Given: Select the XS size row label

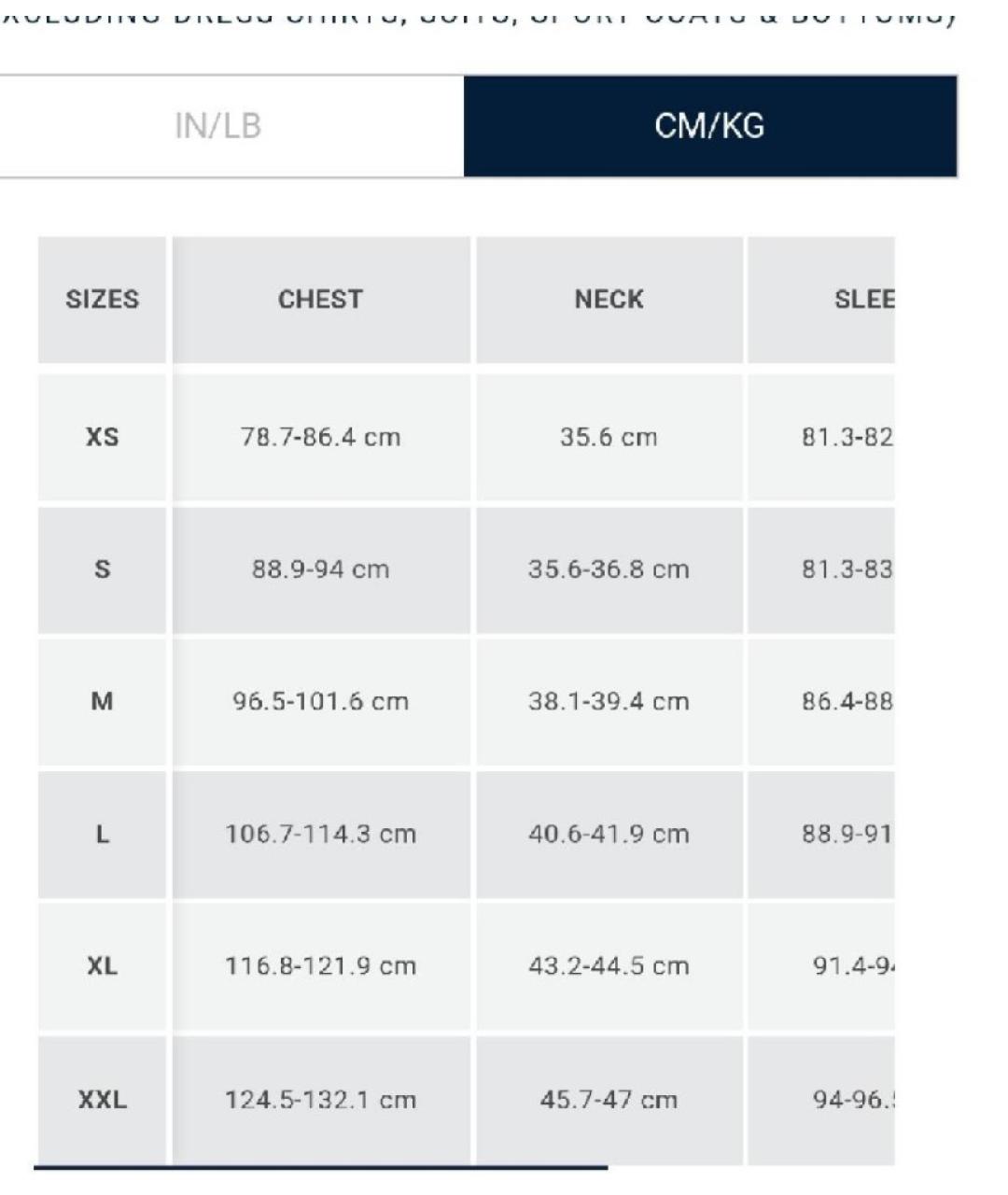Looking at the screenshot, I should (x=103, y=437).
